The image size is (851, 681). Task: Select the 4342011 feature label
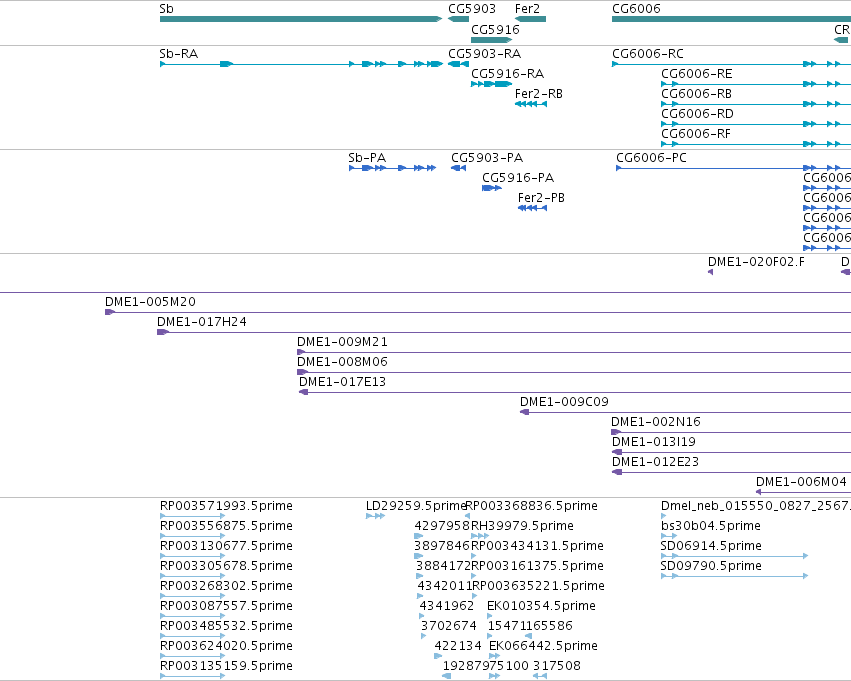(x=444, y=586)
